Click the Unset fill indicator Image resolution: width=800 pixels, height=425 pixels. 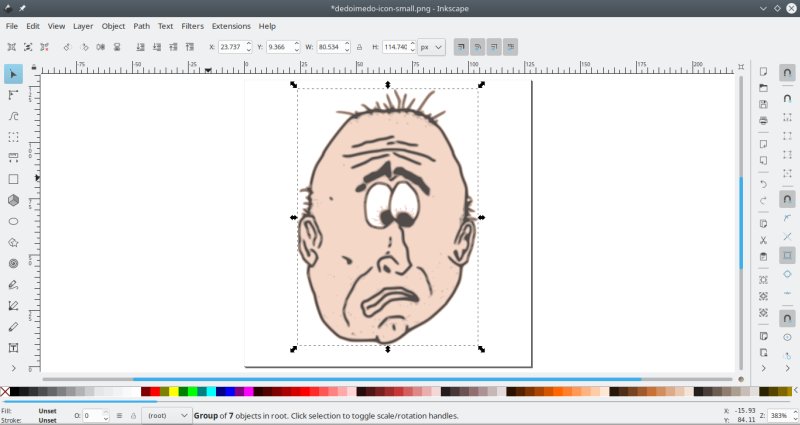pos(47,410)
